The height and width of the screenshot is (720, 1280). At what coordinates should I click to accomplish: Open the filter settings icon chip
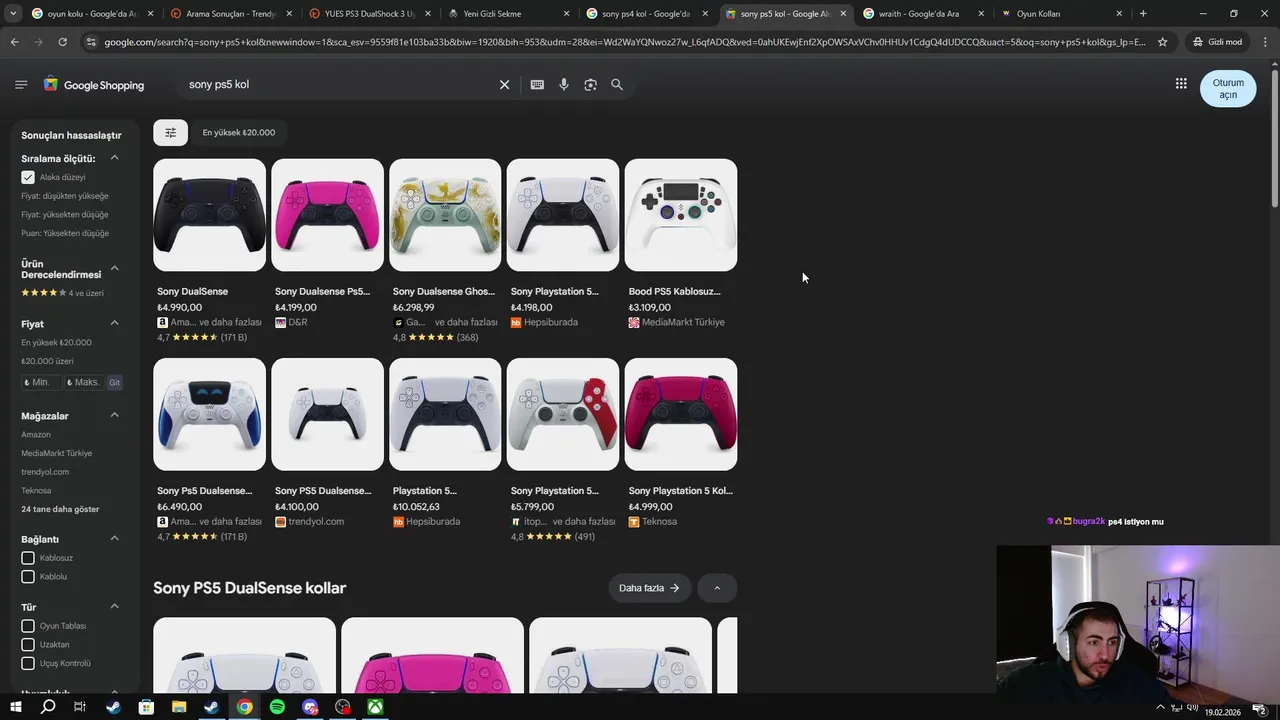click(x=170, y=132)
